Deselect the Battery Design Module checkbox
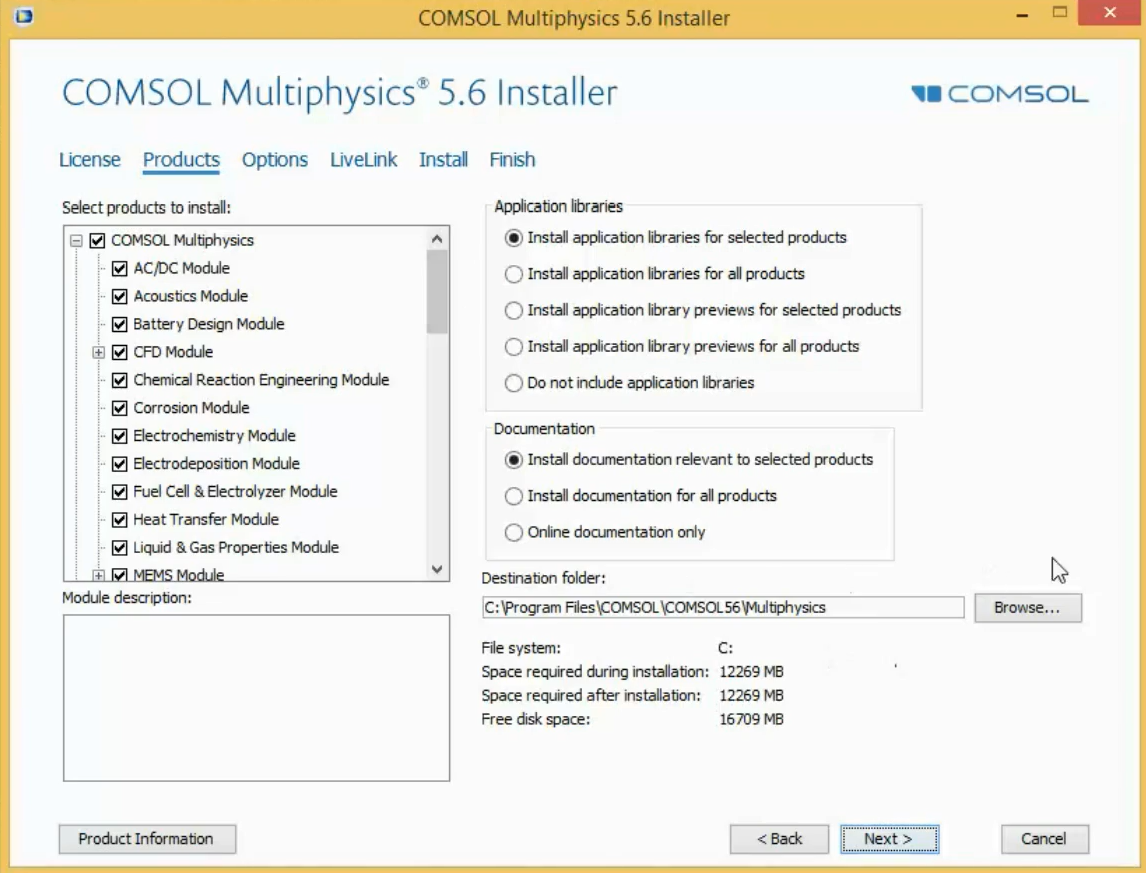1146x873 pixels. pos(120,324)
